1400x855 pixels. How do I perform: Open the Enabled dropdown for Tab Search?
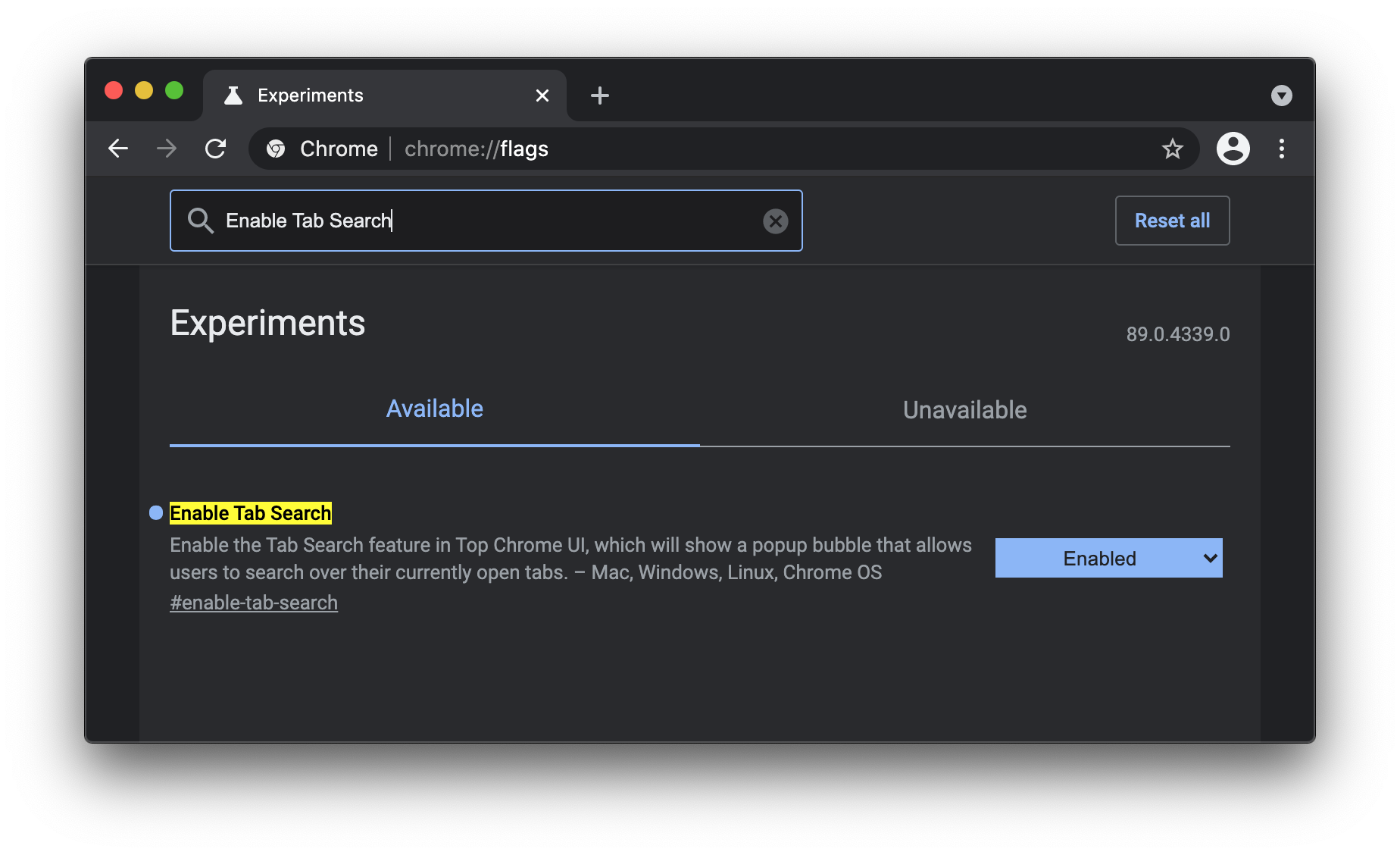(x=1108, y=559)
